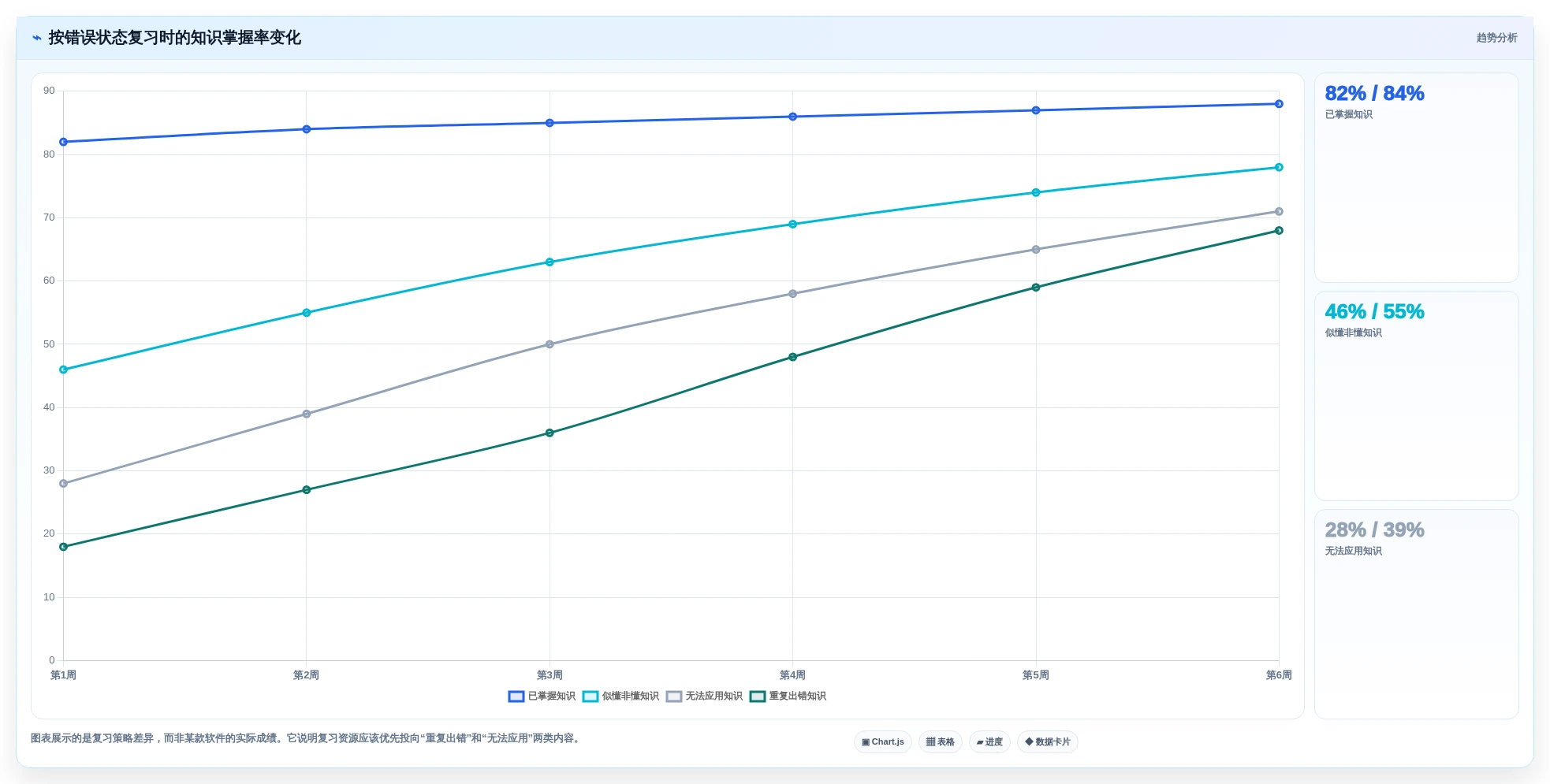Click the 第1周 x-axis label

coord(64,675)
